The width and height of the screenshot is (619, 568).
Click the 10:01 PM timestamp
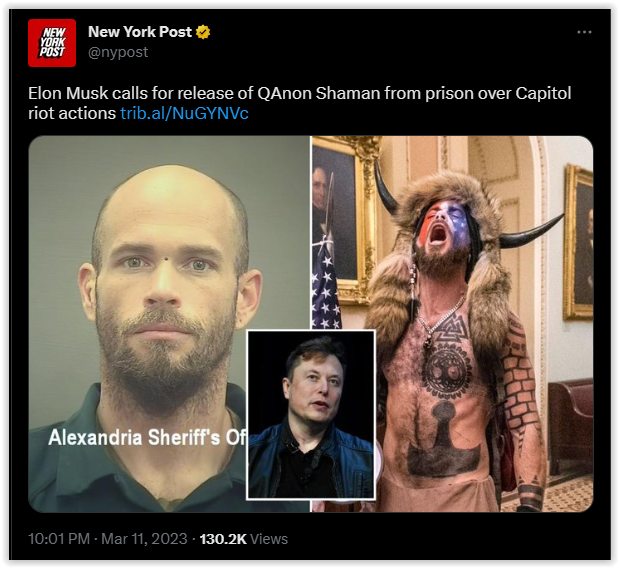(x=59, y=539)
